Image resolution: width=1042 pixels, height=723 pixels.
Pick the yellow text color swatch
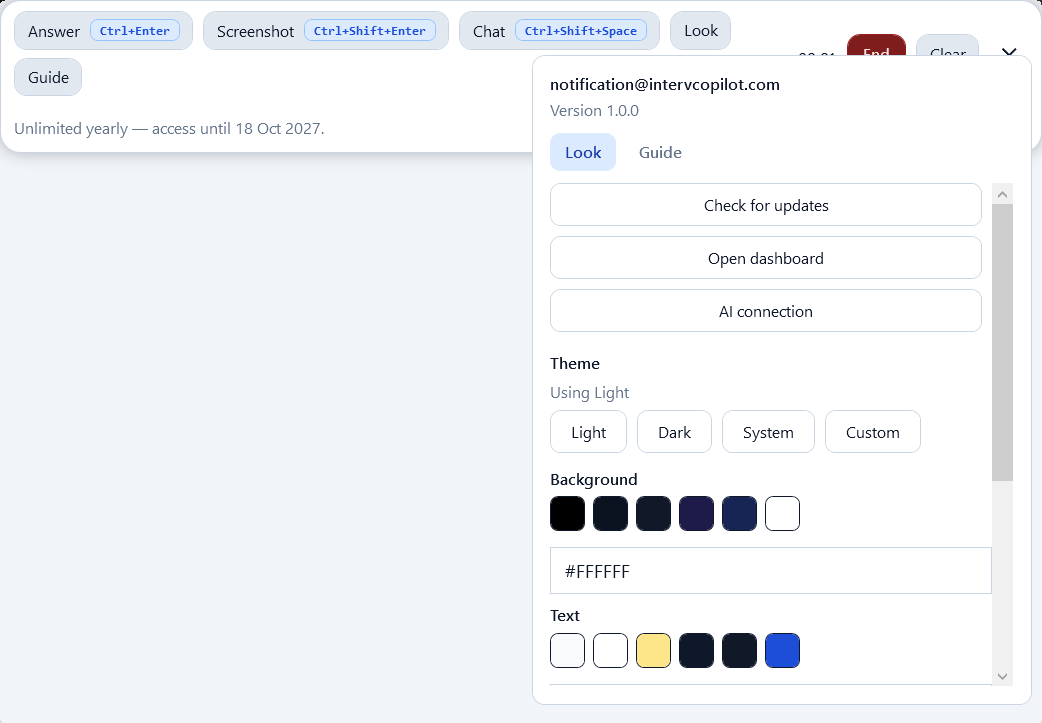coord(653,650)
